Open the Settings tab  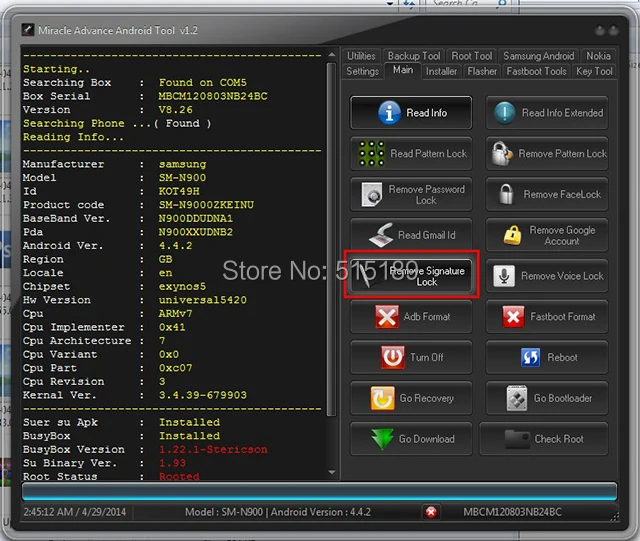tap(362, 71)
